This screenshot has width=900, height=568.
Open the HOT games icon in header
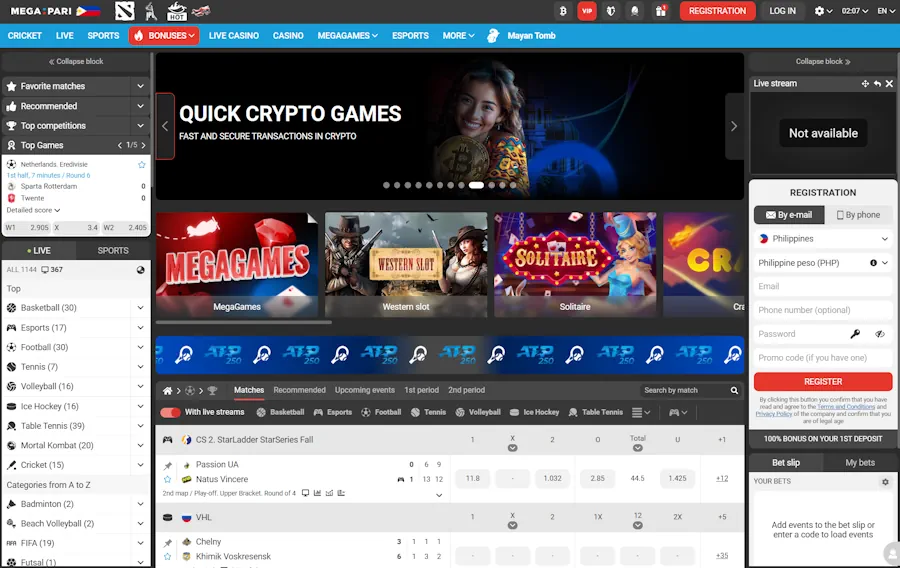point(176,11)
